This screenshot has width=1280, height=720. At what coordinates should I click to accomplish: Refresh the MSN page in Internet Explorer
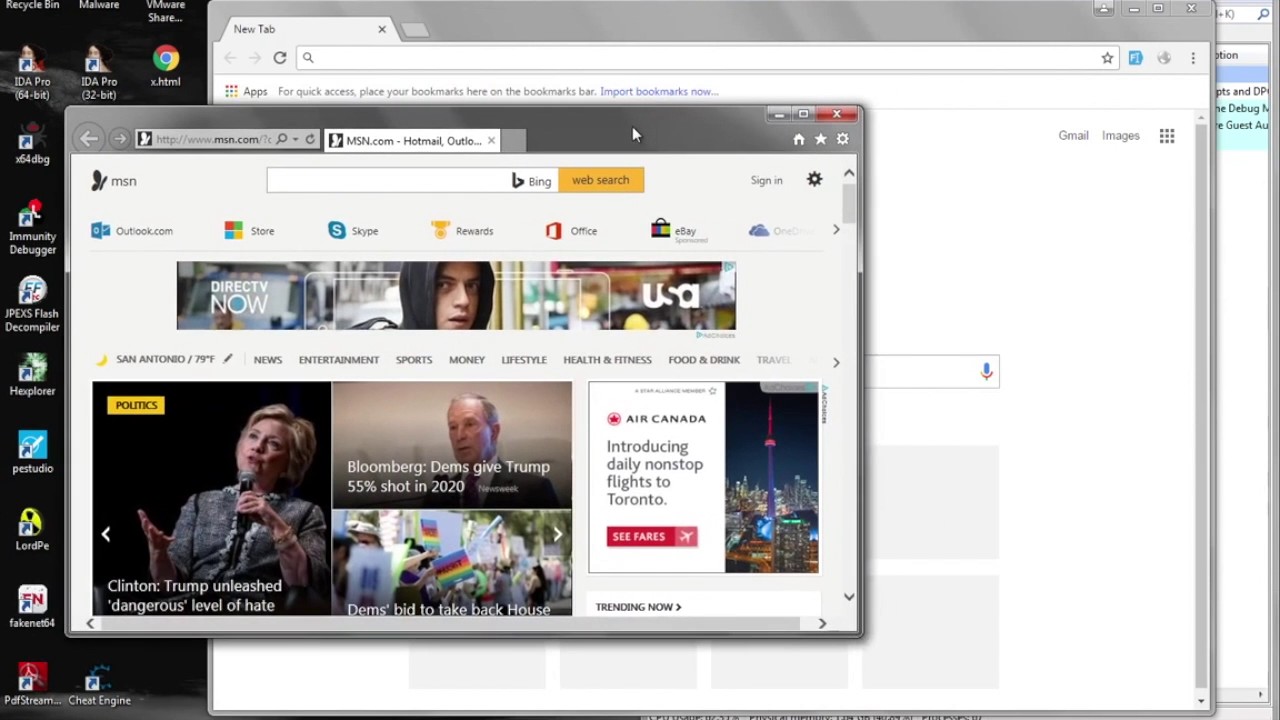click(x=310, y=140)
